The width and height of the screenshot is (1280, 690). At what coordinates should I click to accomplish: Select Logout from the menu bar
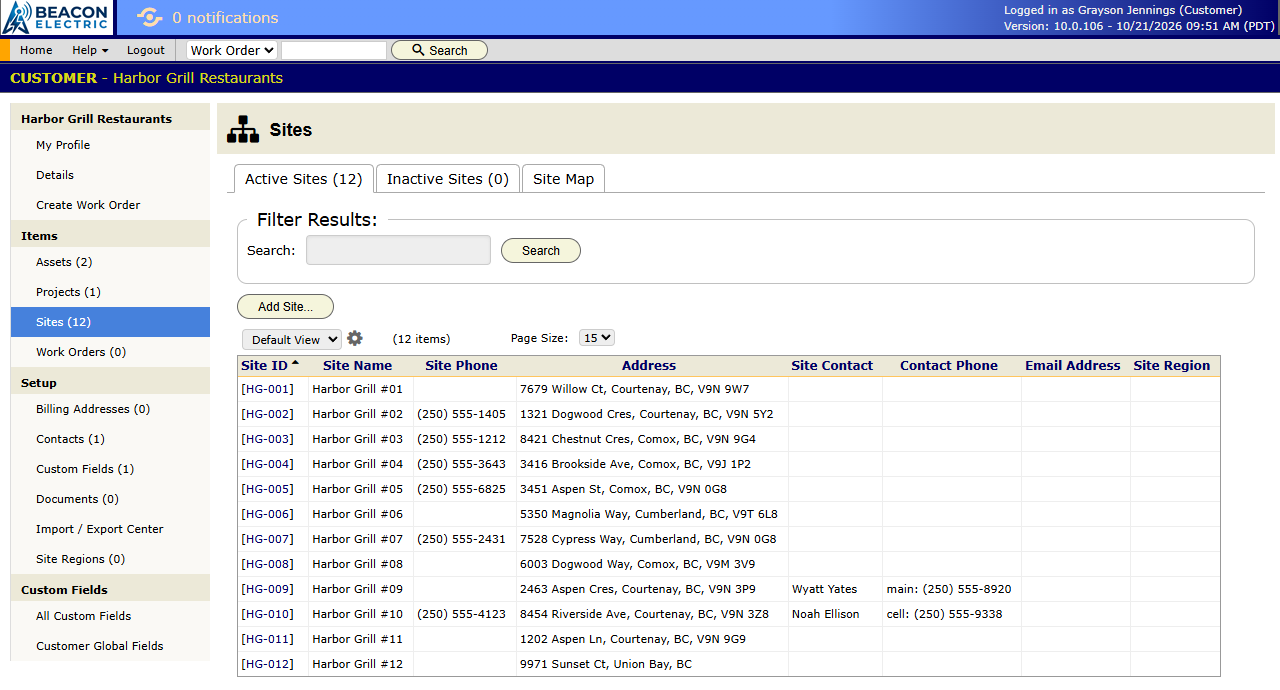click(146, 50)
